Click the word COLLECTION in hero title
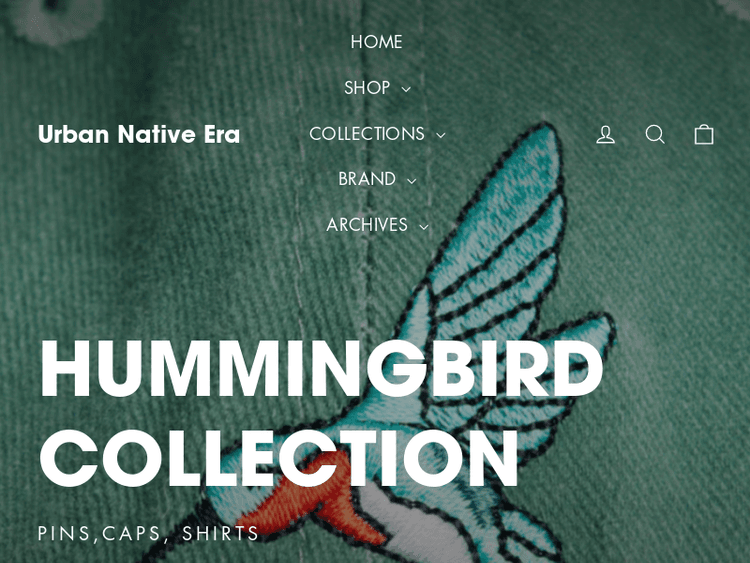 [279, 458]
